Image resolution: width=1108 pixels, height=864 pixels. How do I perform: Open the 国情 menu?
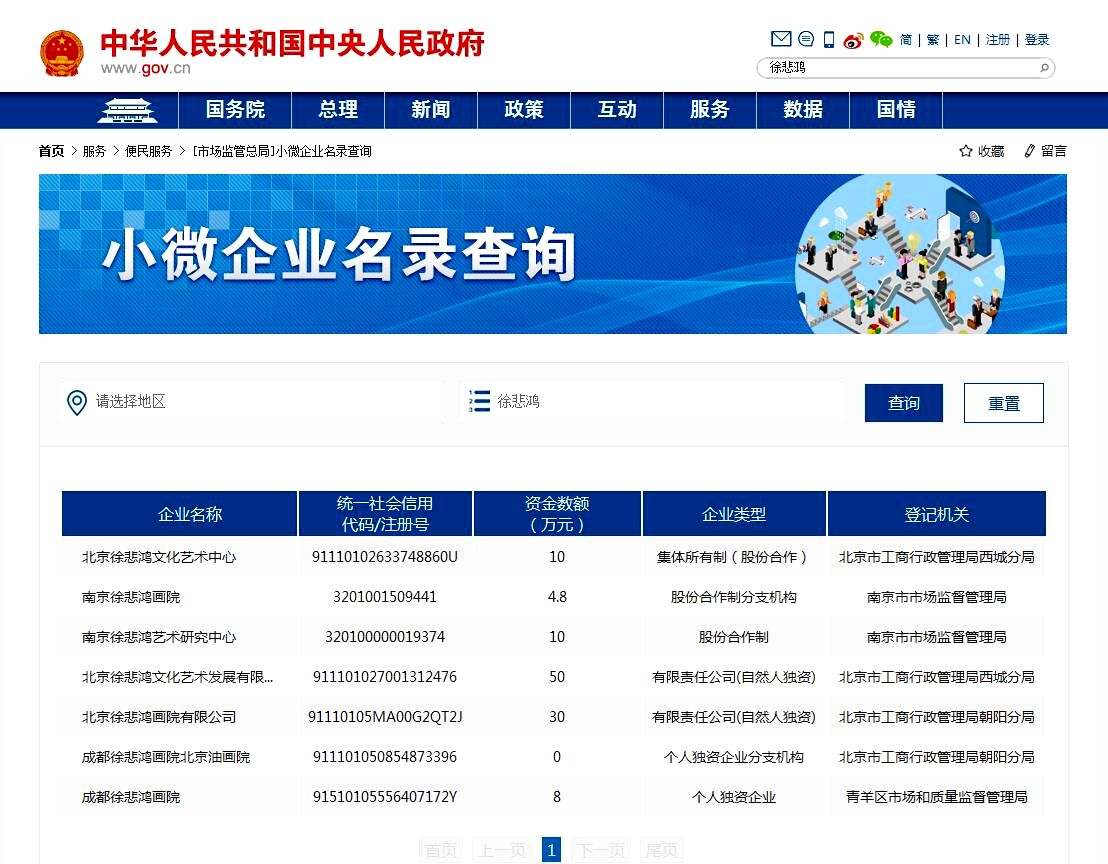(896, 110)
